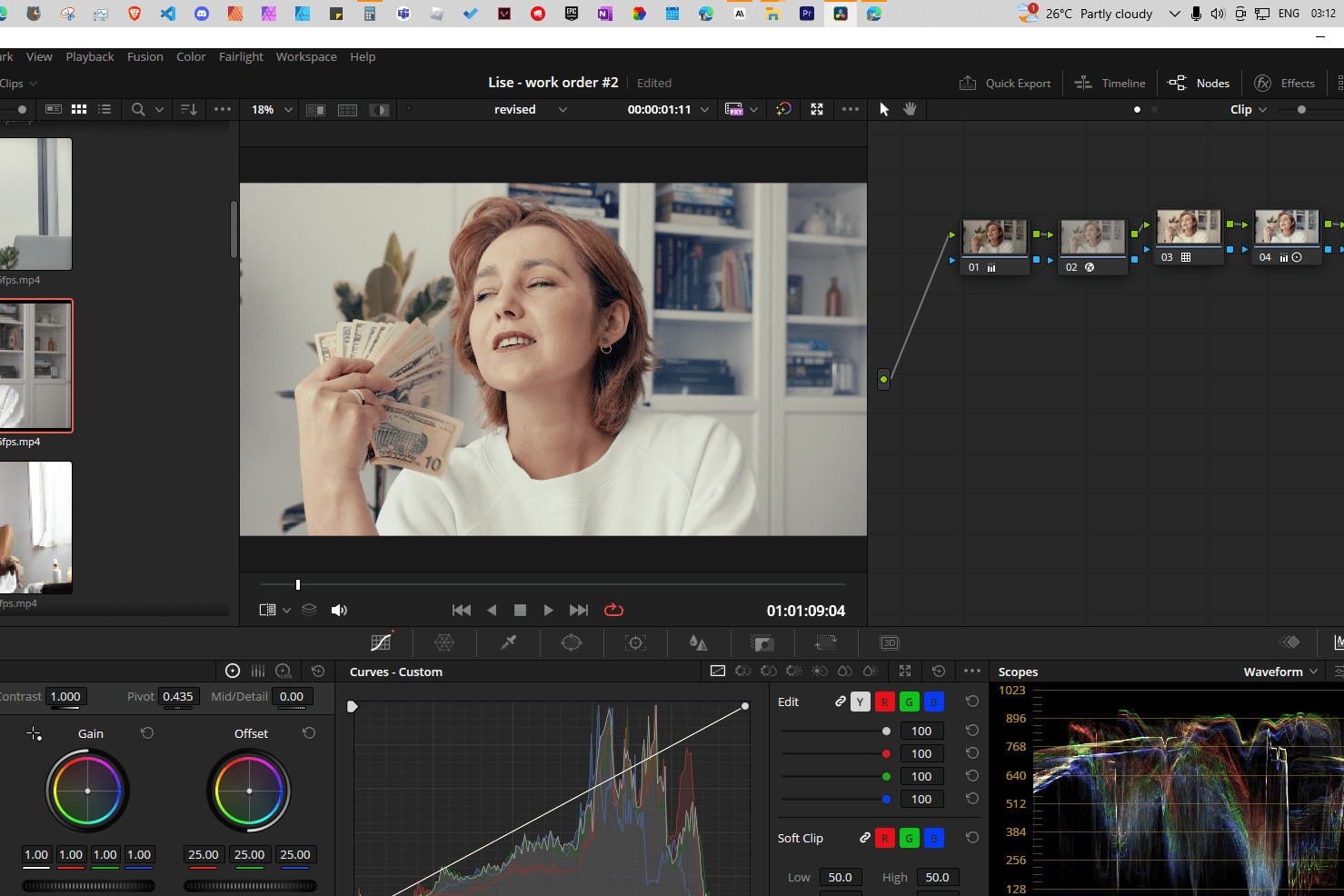Toggle the red channel button in Soft Clip

[x=884, y=838]
